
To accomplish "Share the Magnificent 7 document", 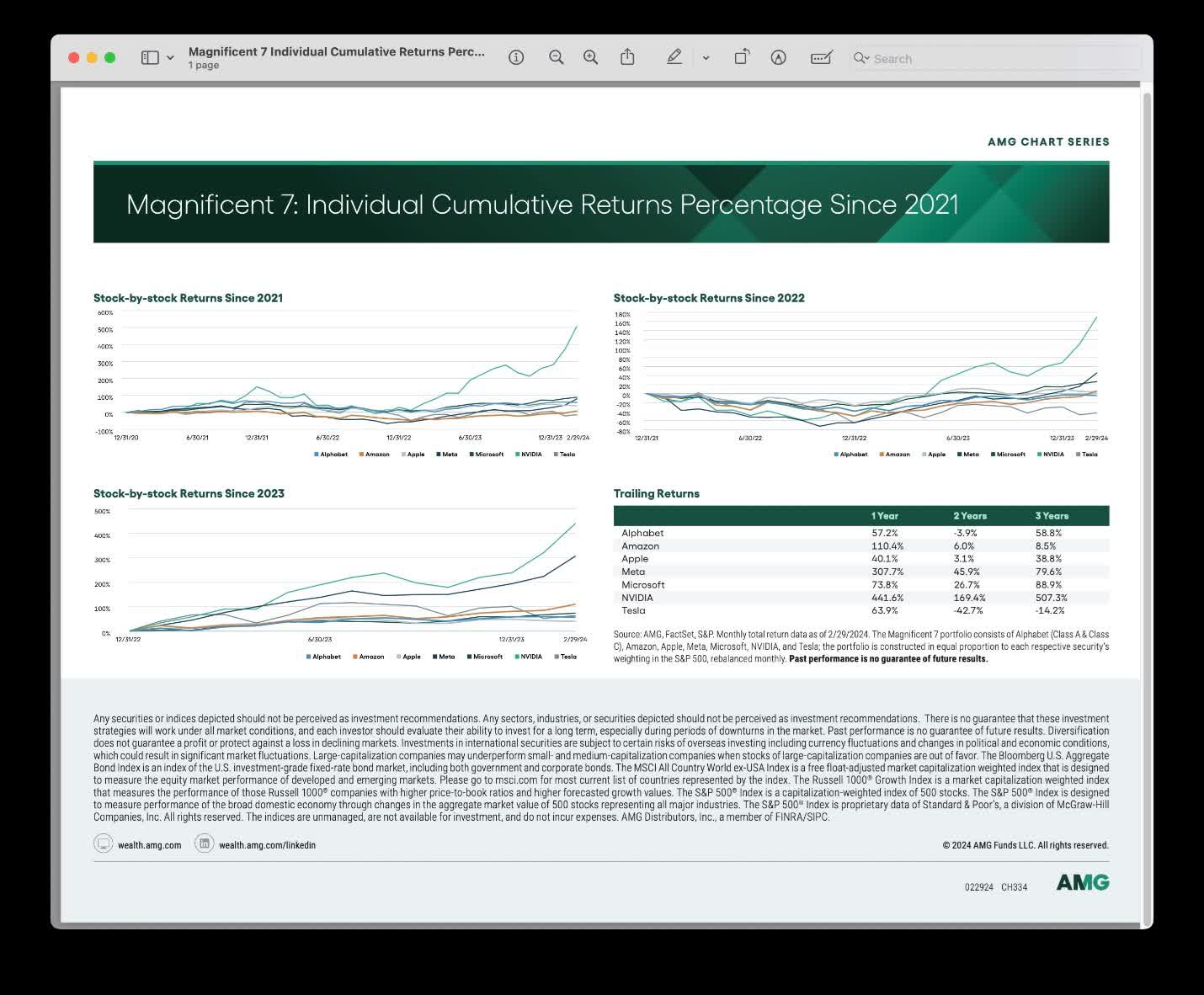I will click(x=627, y=56).
